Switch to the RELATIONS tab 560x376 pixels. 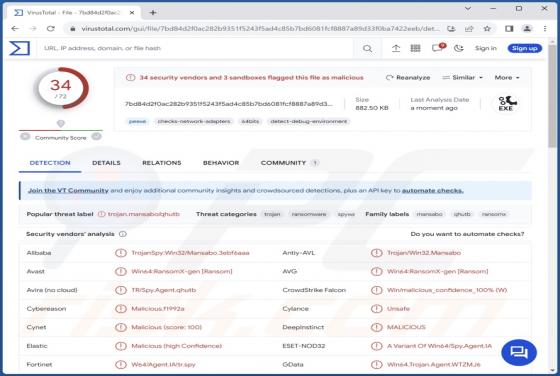click(161, 163)
